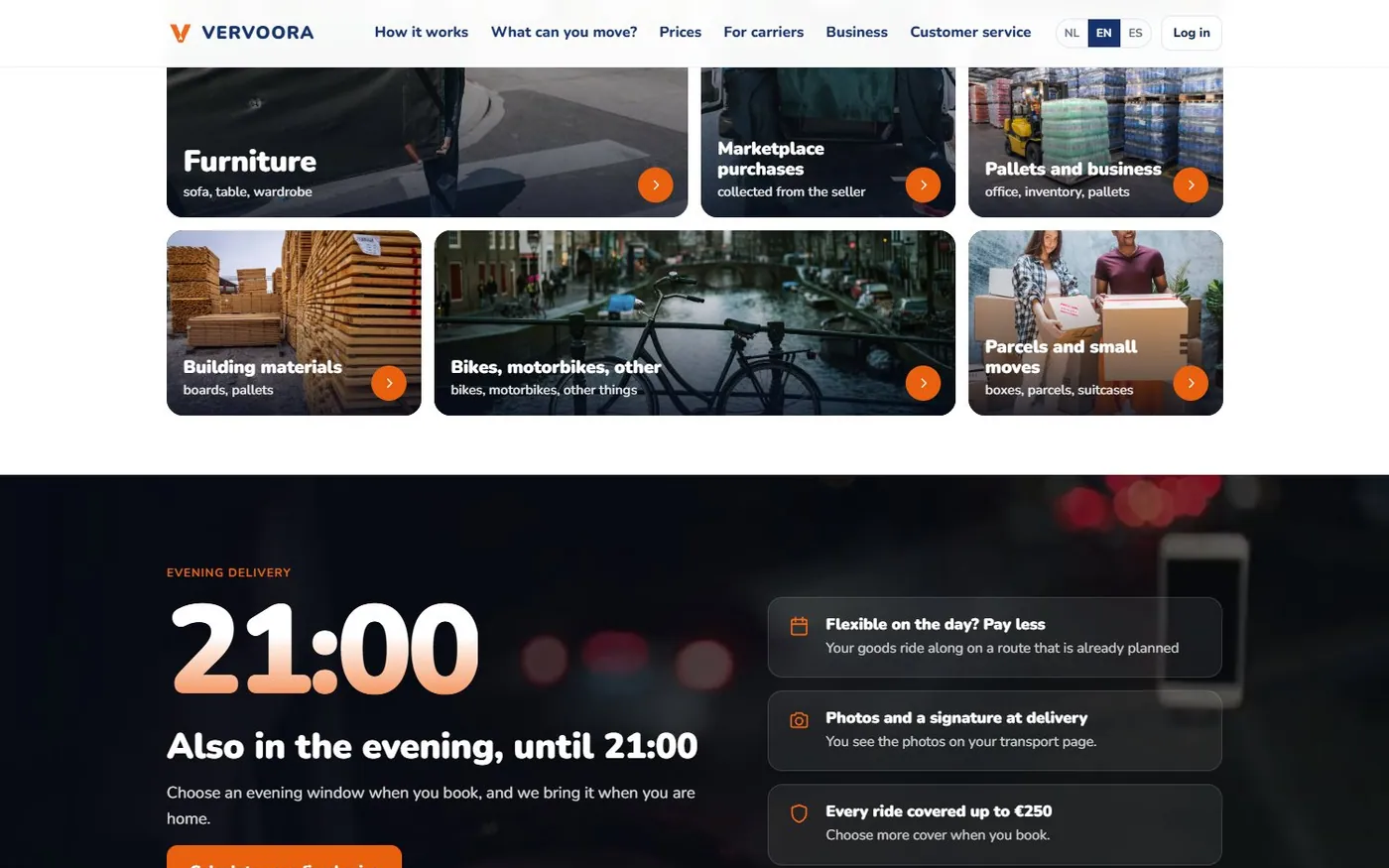
Task: Click the 'boxes, parcels, suitcases' subtitle
Action: click(1060, 390)
